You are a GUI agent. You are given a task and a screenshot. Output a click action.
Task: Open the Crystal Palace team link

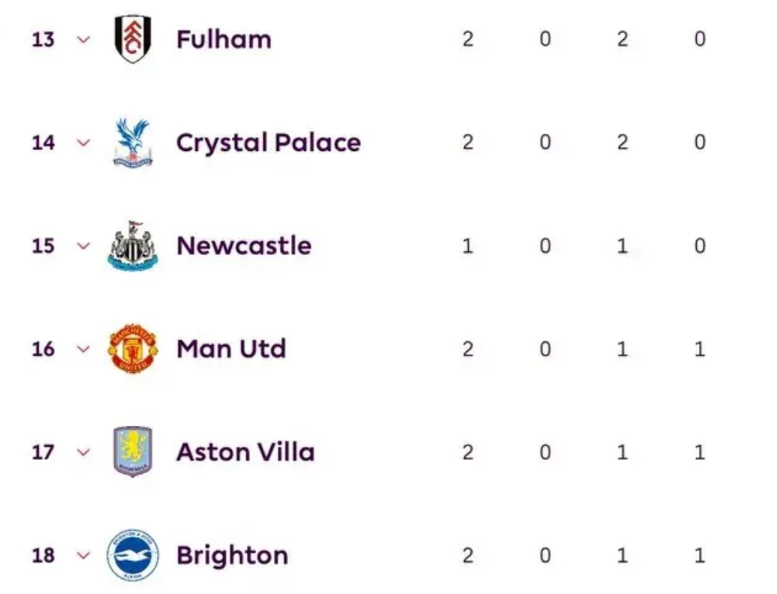[268, 143]
